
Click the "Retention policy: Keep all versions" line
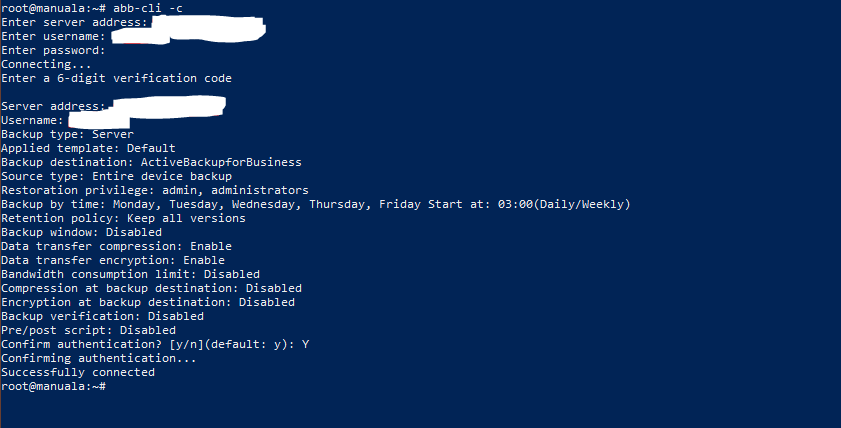[x=123, y=218]
